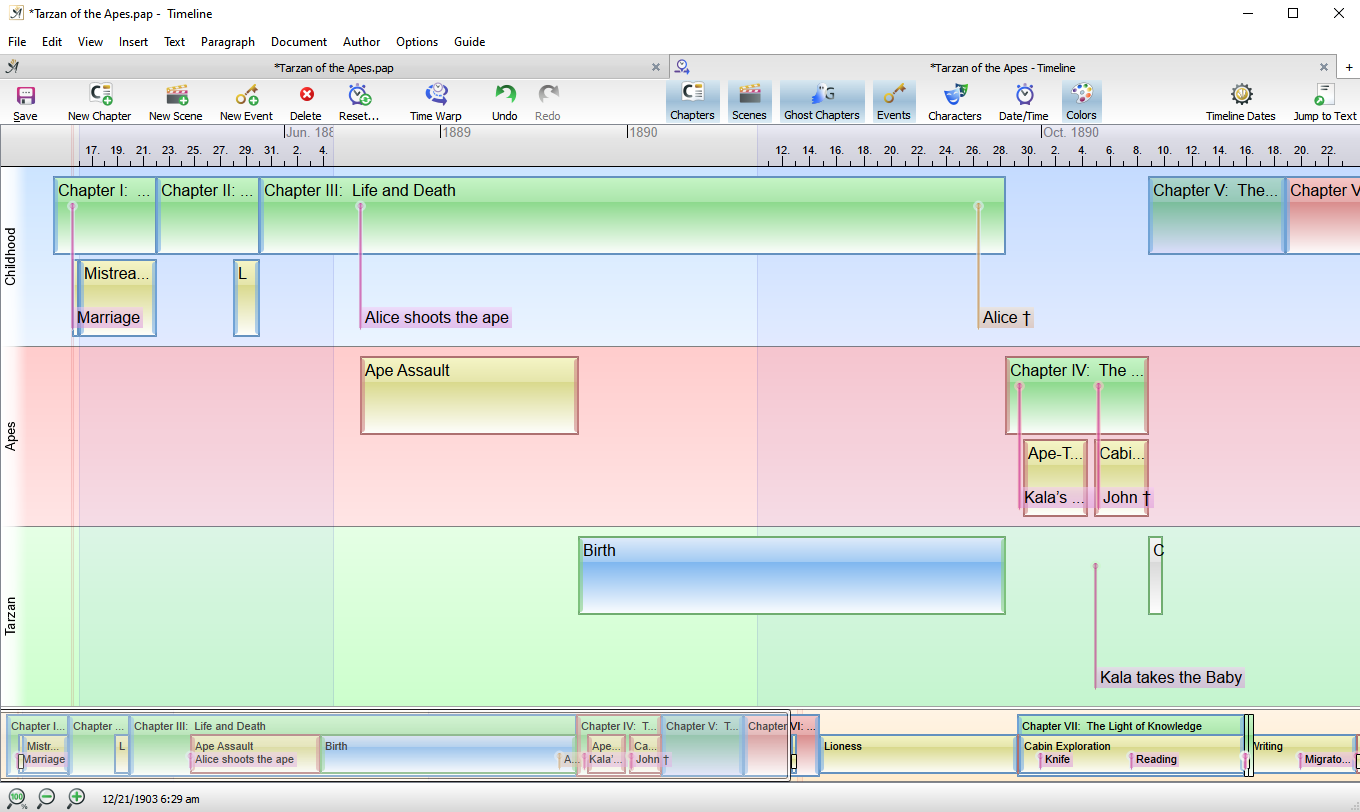
Task: Switch to Tarzan of the Apes.pap tab
Action: point(333,67)
